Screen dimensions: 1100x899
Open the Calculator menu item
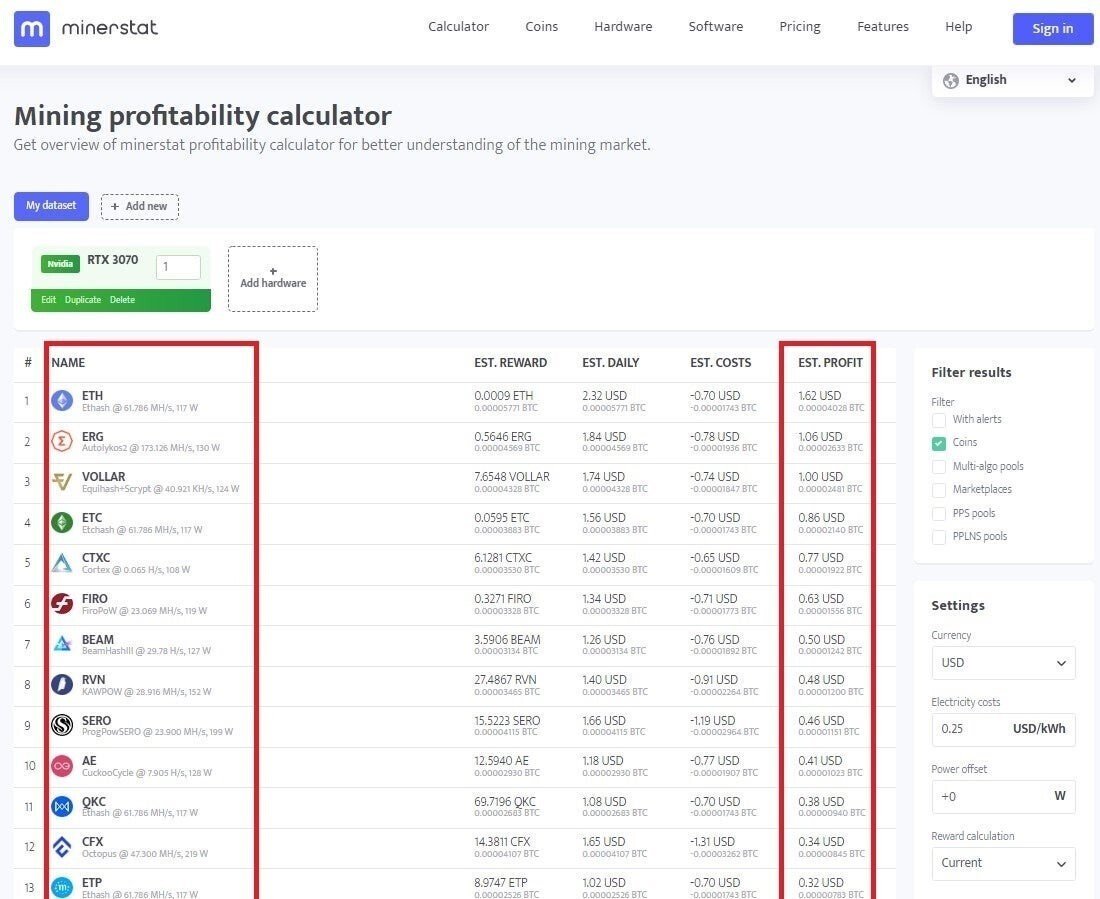coord(458,27)
